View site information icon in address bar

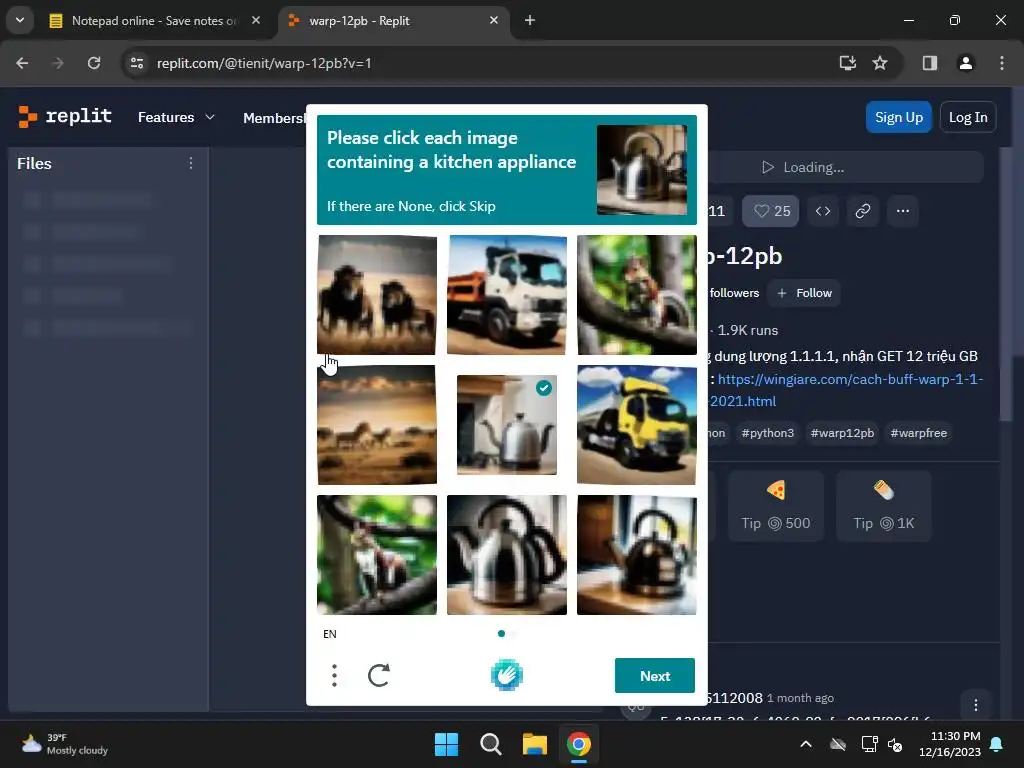coord(136,63)
